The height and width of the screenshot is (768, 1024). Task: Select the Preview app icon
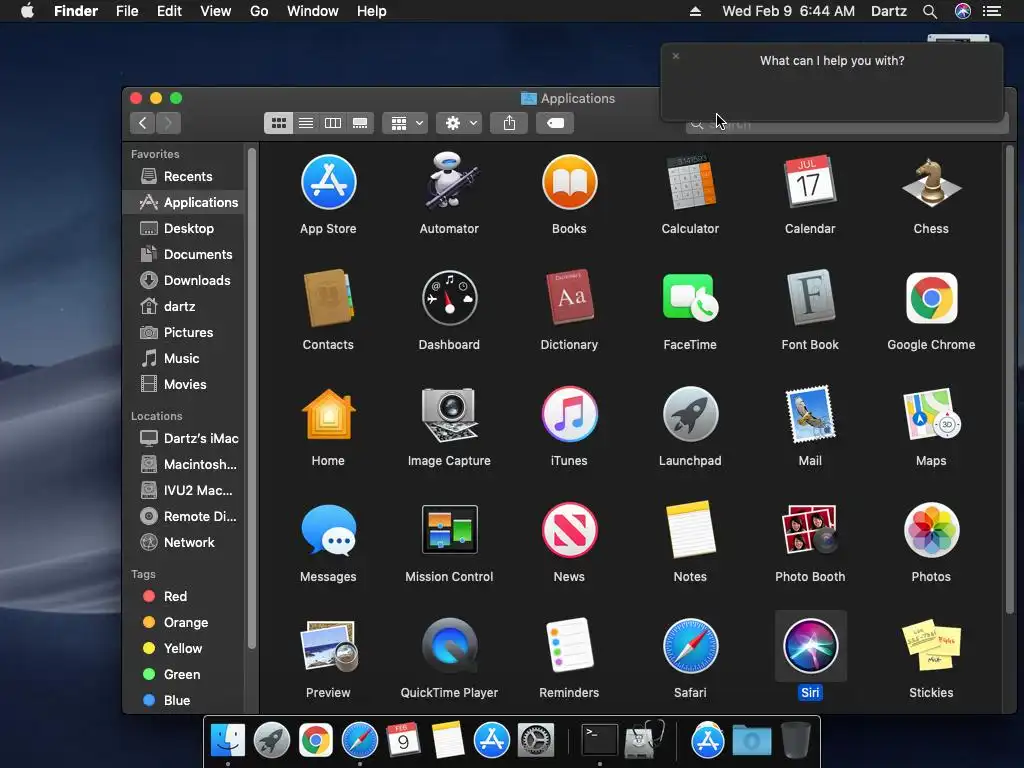[x=328, y=646]
